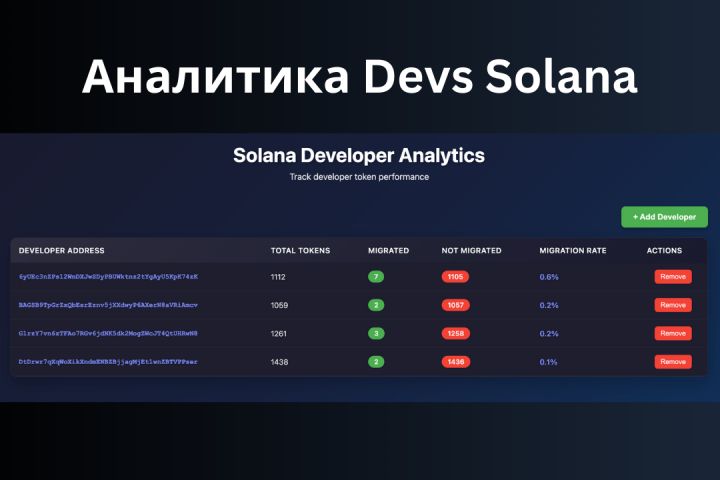The image size is (720, 480).
Task: Click the green migrated badge showing 3
Action: click(376, 333)
